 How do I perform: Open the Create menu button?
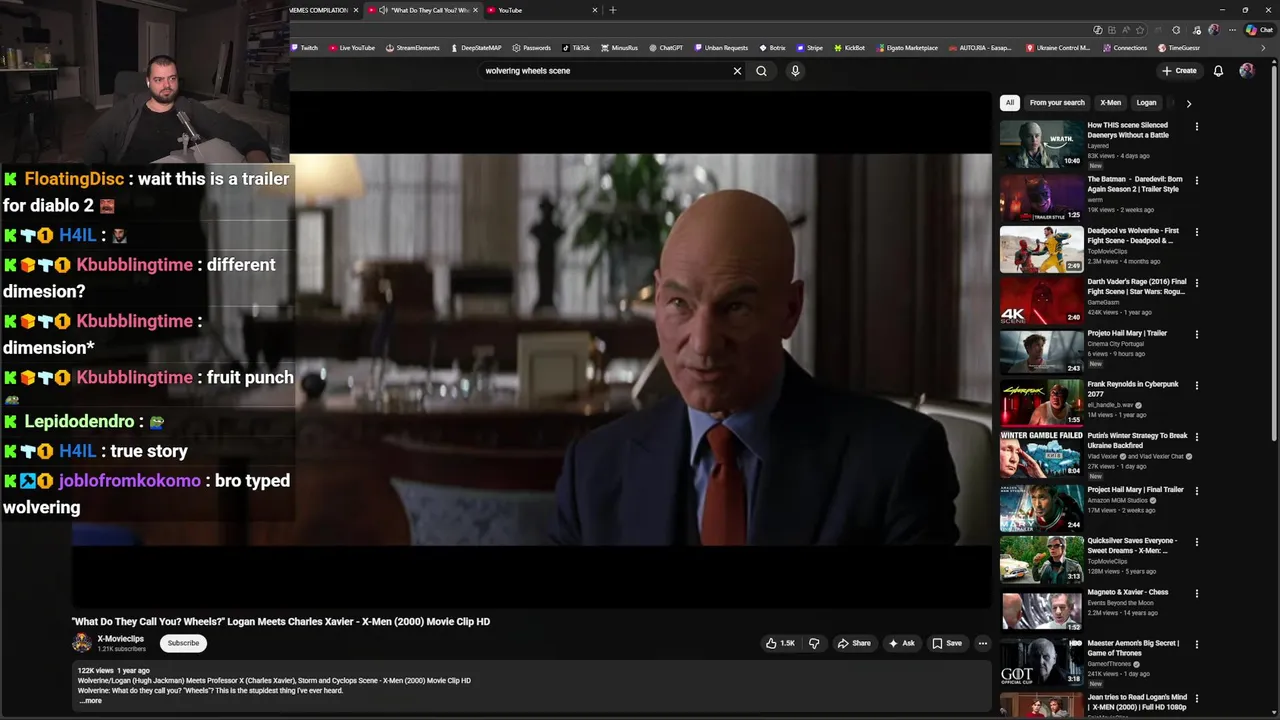click(x=1179, y=71)
